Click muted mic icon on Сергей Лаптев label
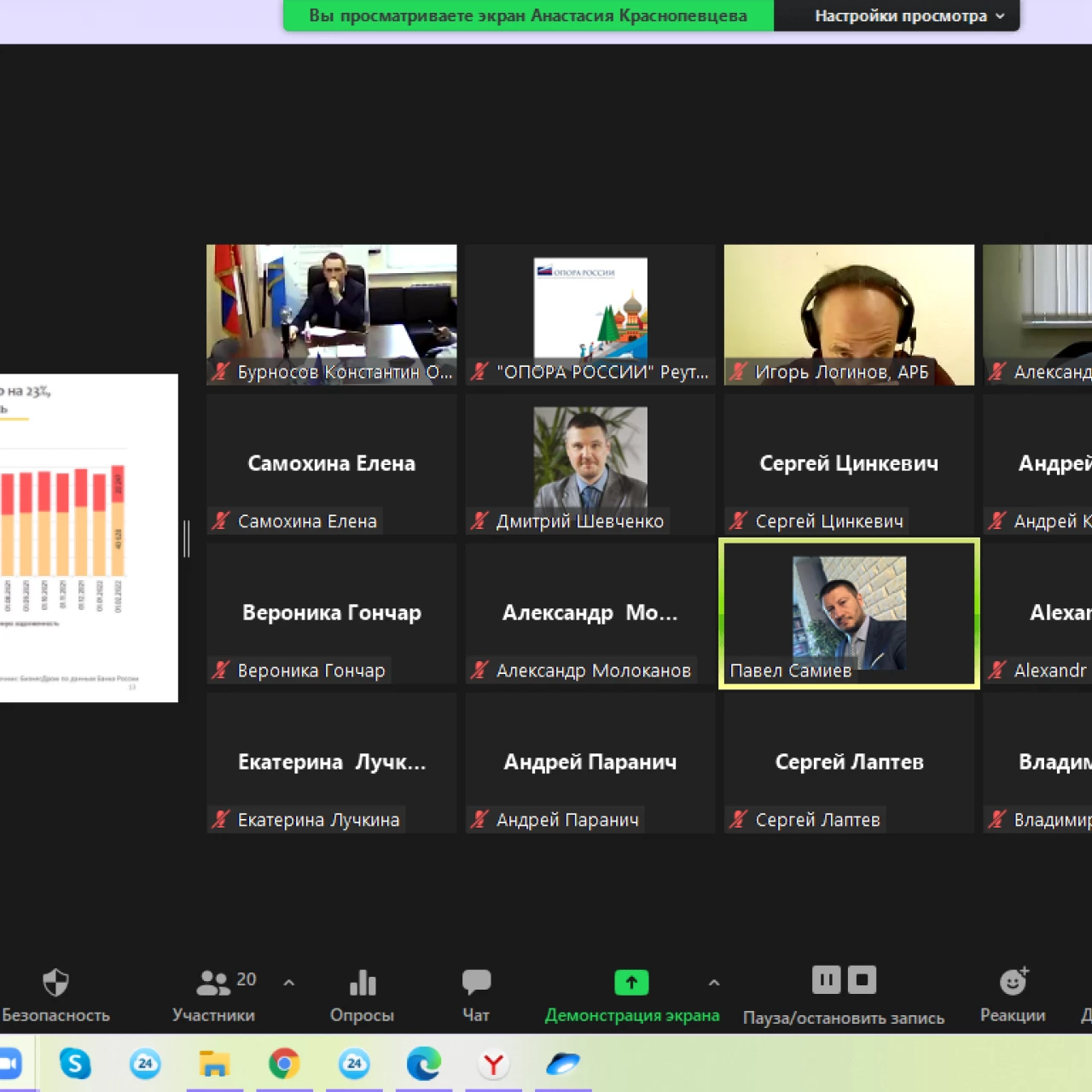This screenshot has height=1092, width=1092. tap(739, 819)
